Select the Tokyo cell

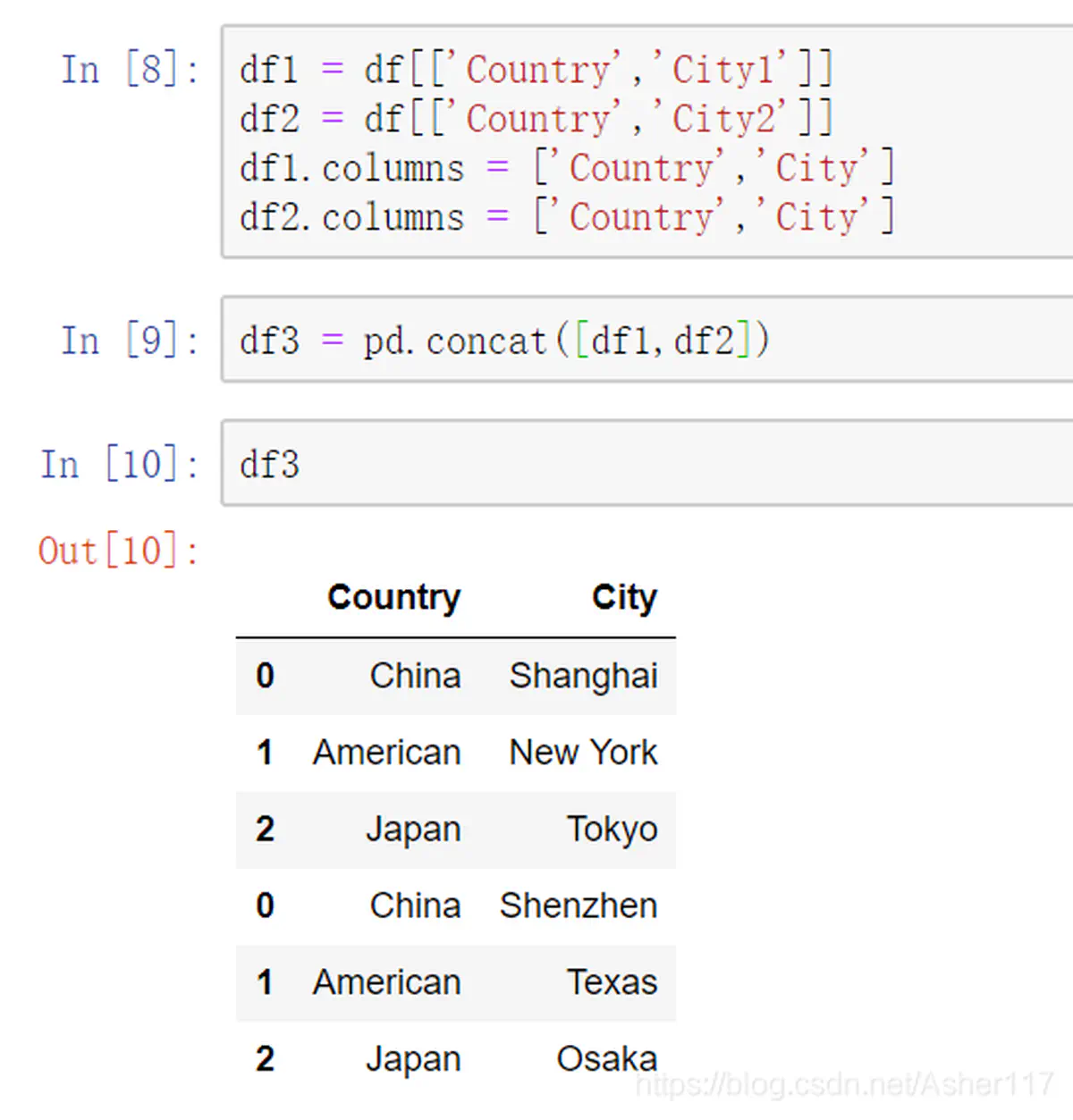[x=612, y=829]
